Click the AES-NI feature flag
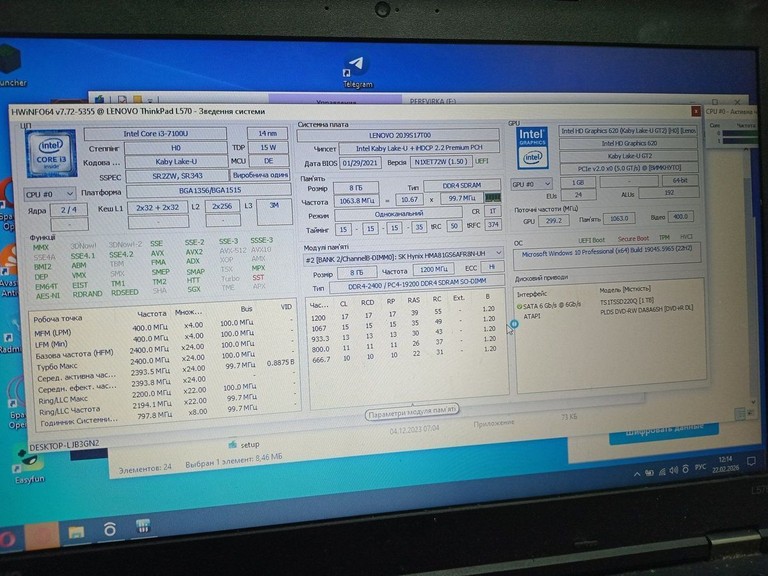Image resolution: width=768 pixels, height=576 pixels. point(48,296)
